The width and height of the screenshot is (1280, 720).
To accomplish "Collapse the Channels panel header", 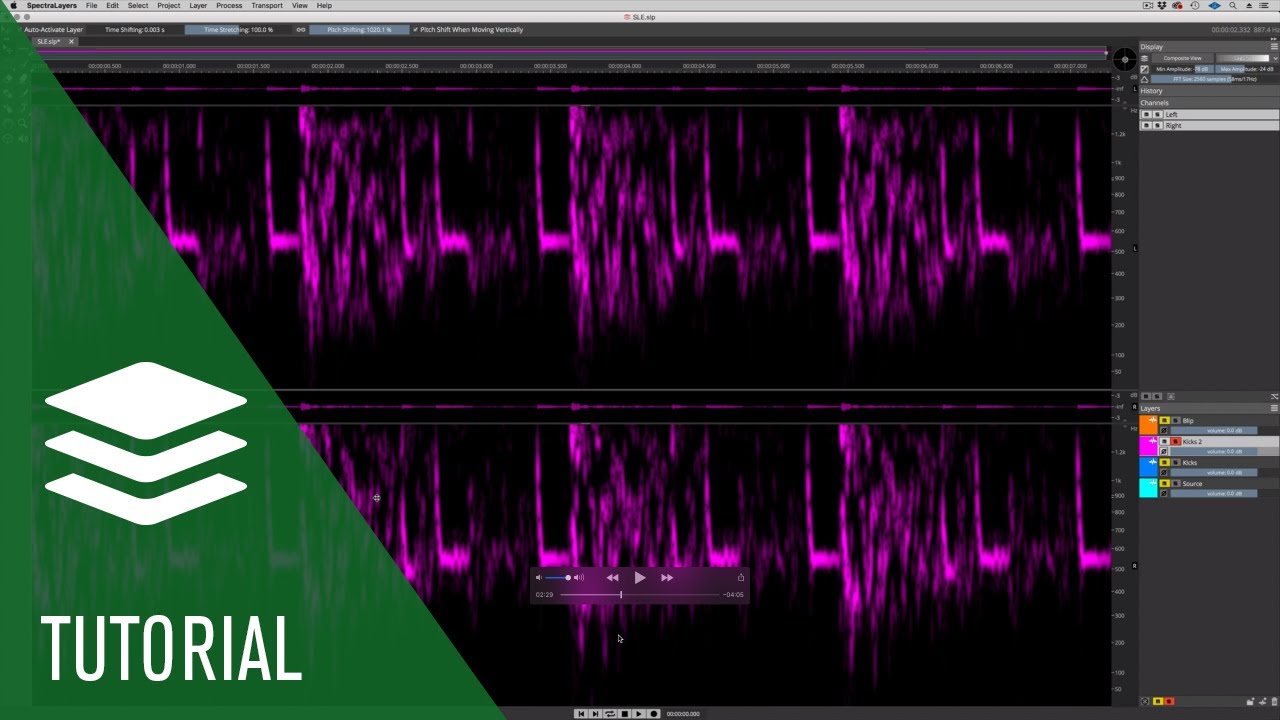I will click(x=1208, y=103).
